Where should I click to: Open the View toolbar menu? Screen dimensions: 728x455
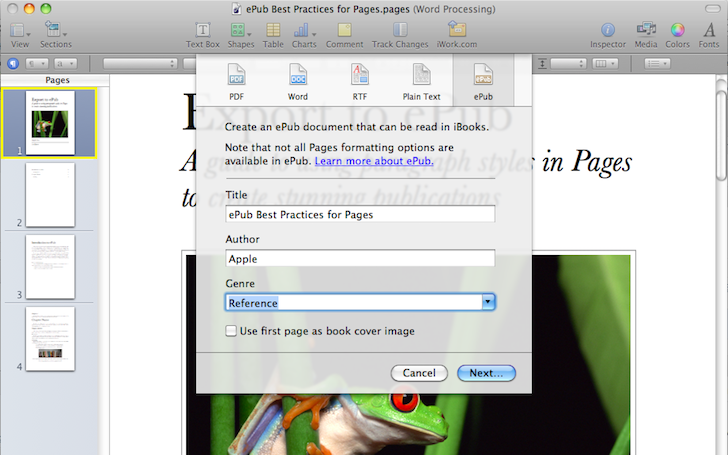[20, 35]
